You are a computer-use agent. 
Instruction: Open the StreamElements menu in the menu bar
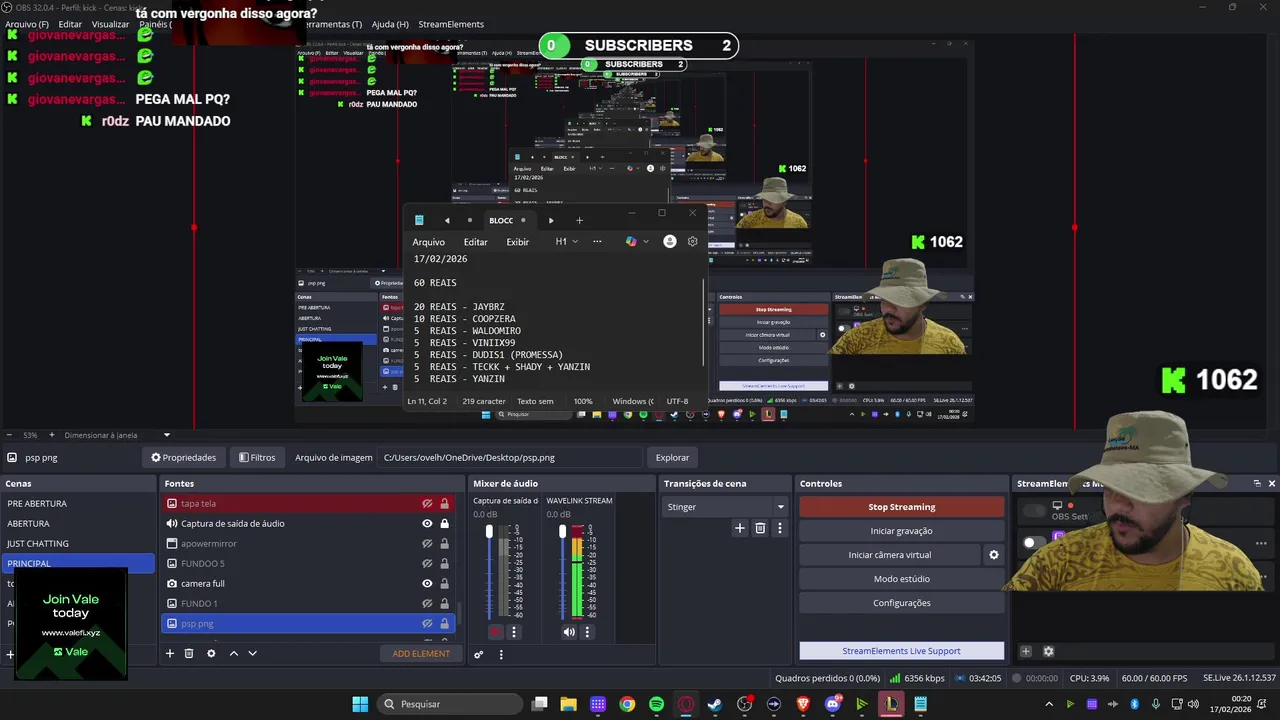click(451, 24)
